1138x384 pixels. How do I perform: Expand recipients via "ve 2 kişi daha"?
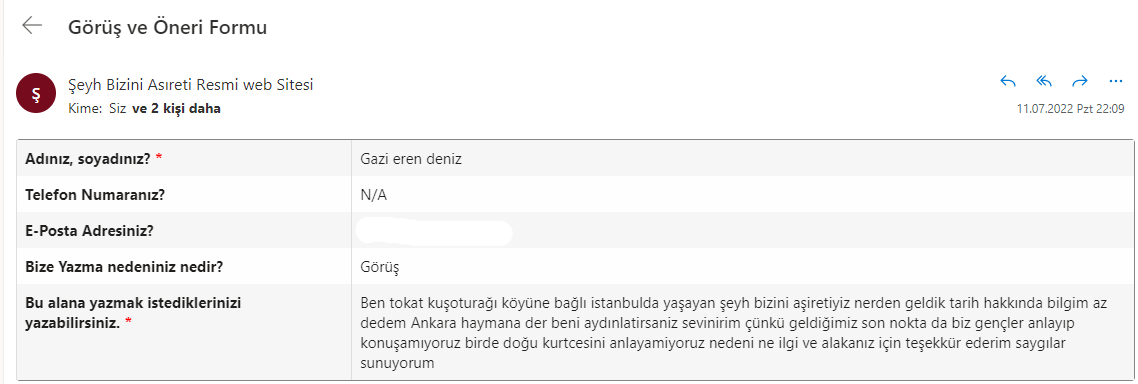point(176,109)
